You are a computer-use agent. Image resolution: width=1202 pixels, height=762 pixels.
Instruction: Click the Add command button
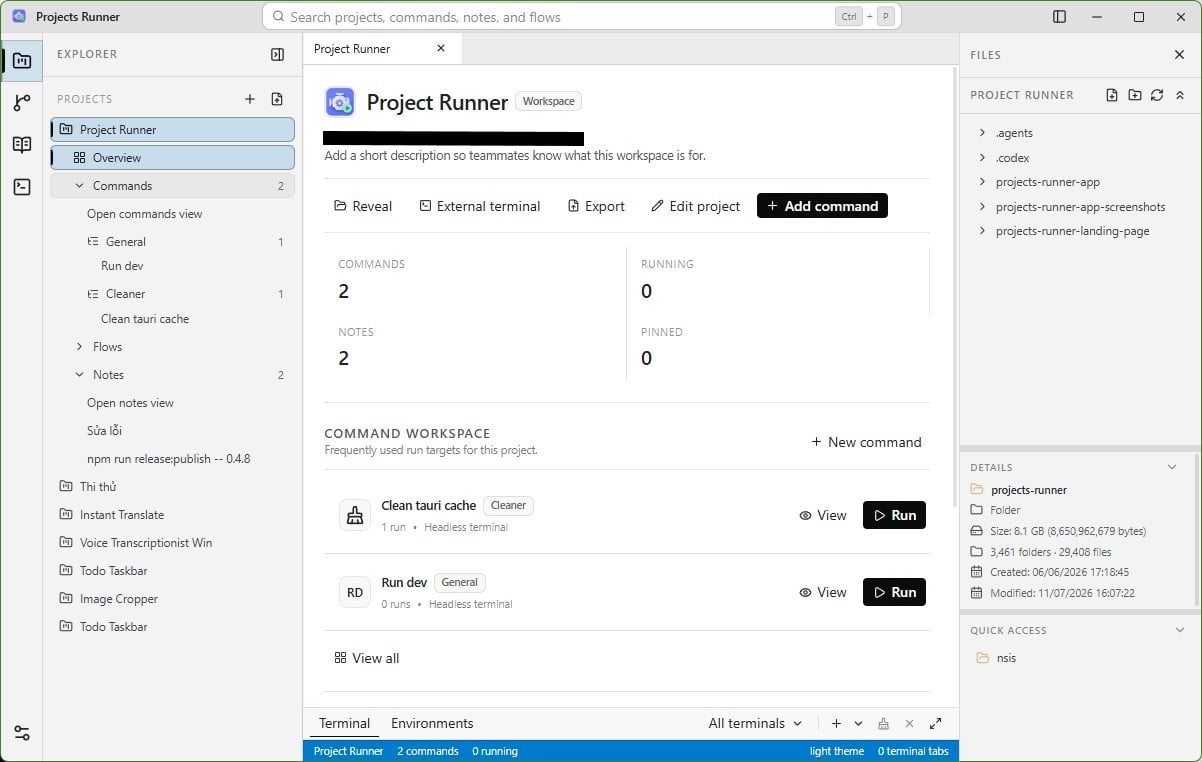(x=822, y=206)
